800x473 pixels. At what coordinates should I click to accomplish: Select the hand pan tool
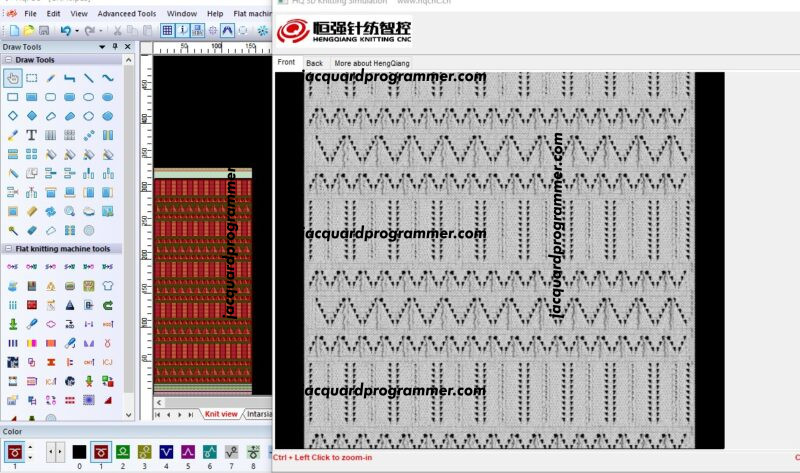point(13,78)
